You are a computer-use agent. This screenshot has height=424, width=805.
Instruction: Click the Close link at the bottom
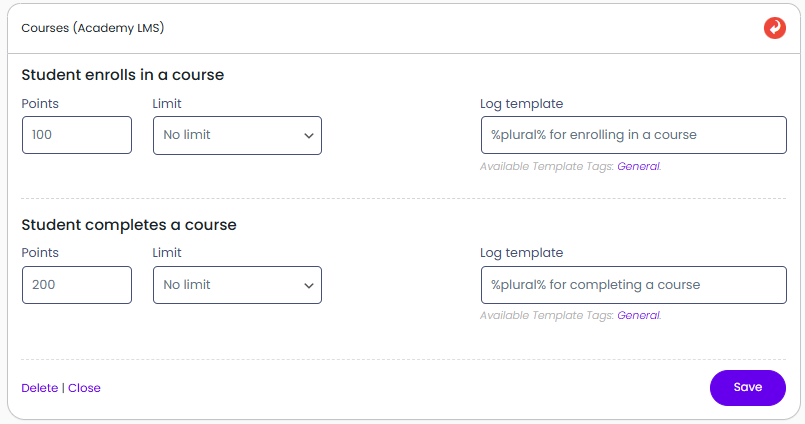(x=84, y=388)
